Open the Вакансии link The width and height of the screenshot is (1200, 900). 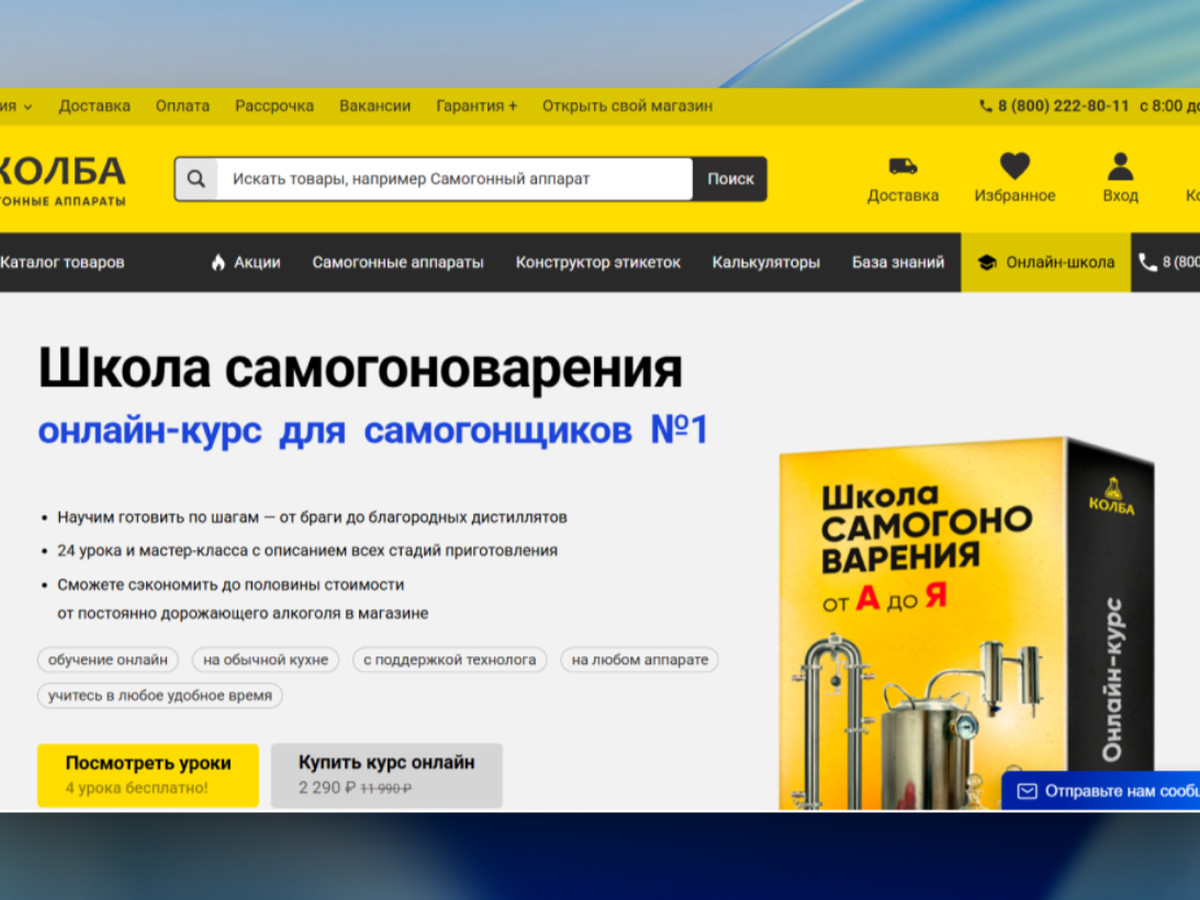[x=375, y=106]
